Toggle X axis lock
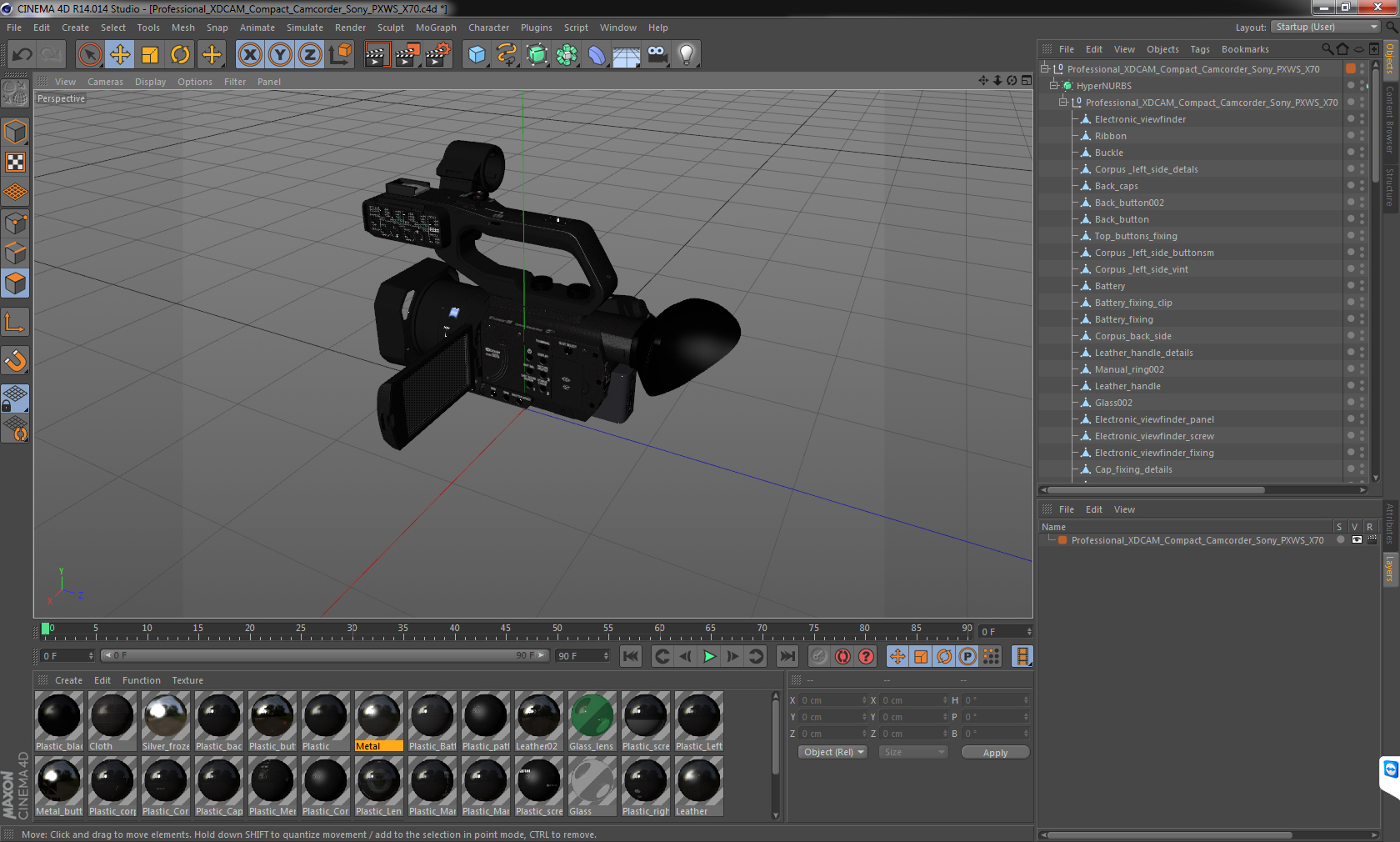This screenshot has width=1400, height=842. [x=250, y=55]
